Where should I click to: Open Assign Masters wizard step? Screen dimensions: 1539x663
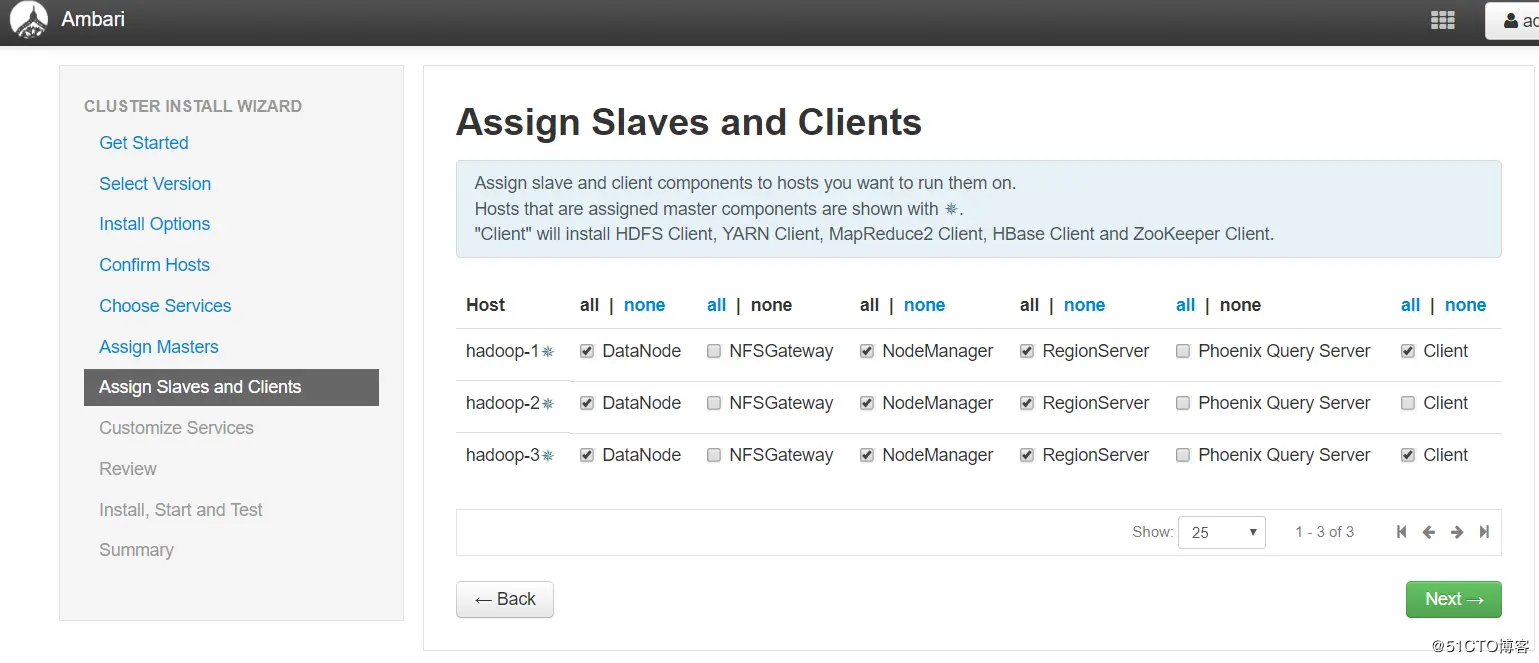159,347
